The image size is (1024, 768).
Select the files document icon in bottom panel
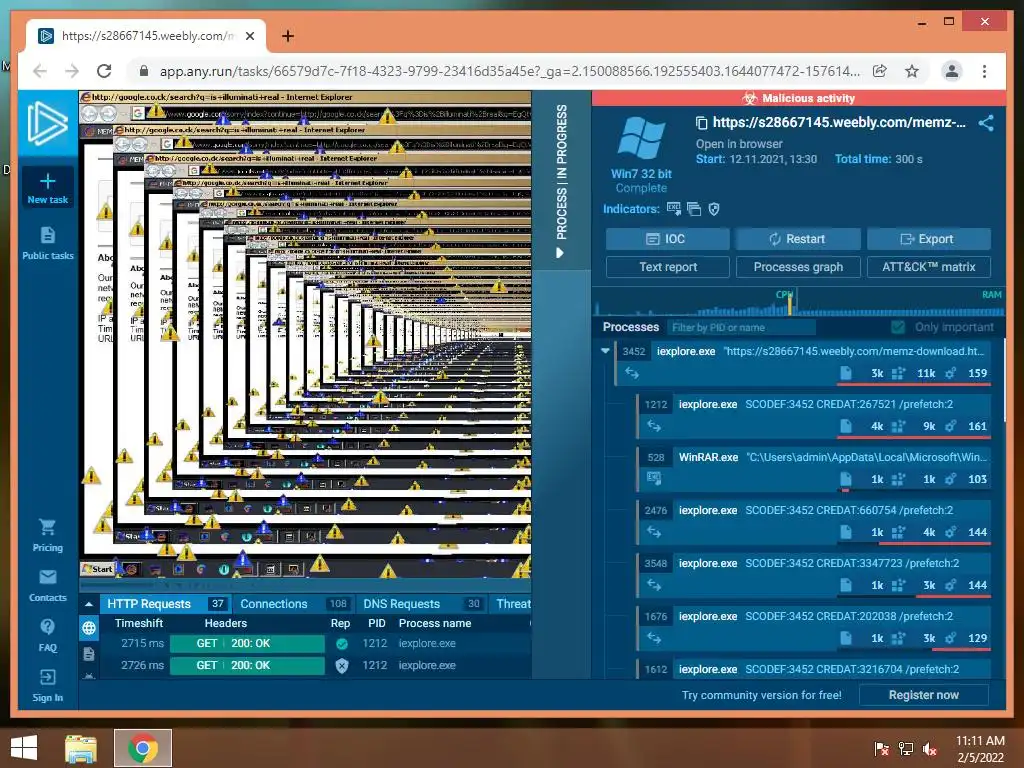point(89,654)
